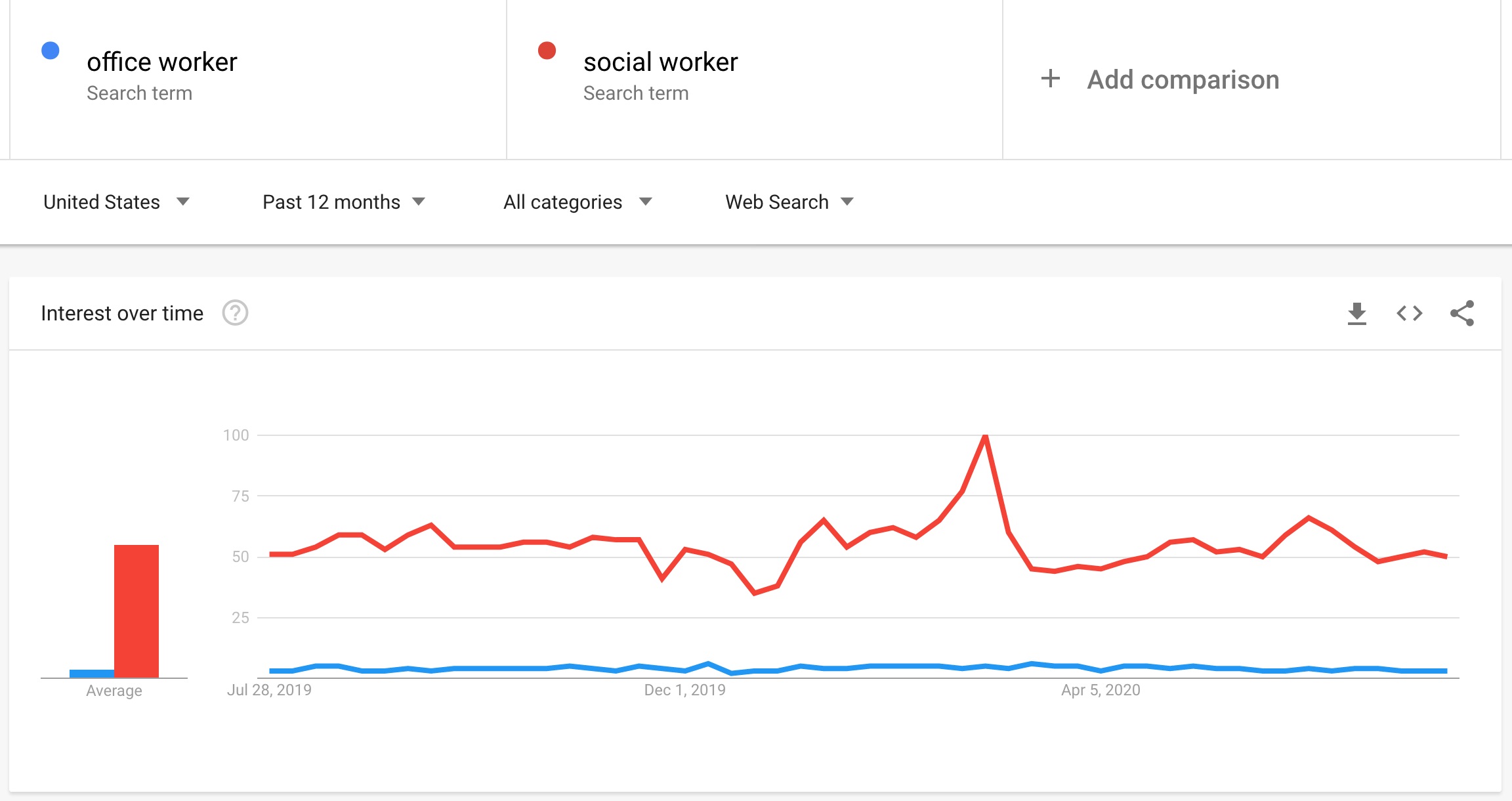Image resolution: width=1512 pixels, height=801 pixels.
Task: Open the help tooltip next to Interest over time
Action: click(236, 313)
